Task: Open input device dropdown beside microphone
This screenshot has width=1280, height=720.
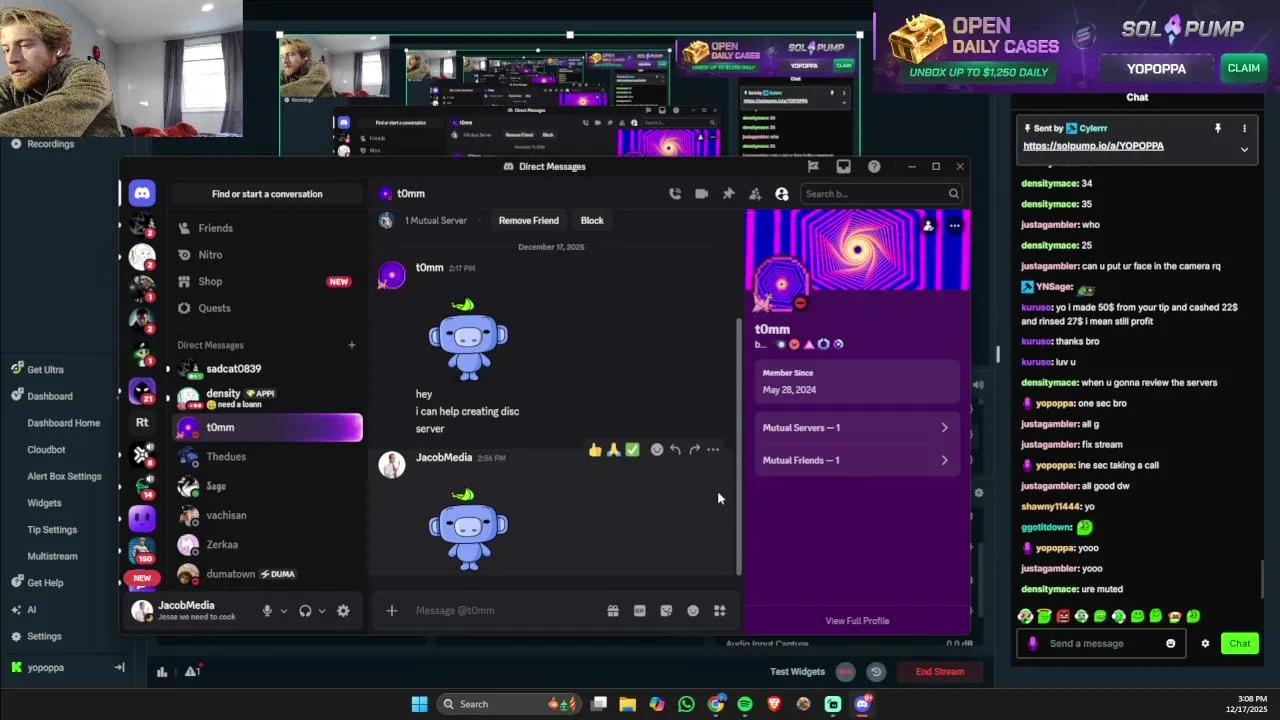Action: (284, 611)
